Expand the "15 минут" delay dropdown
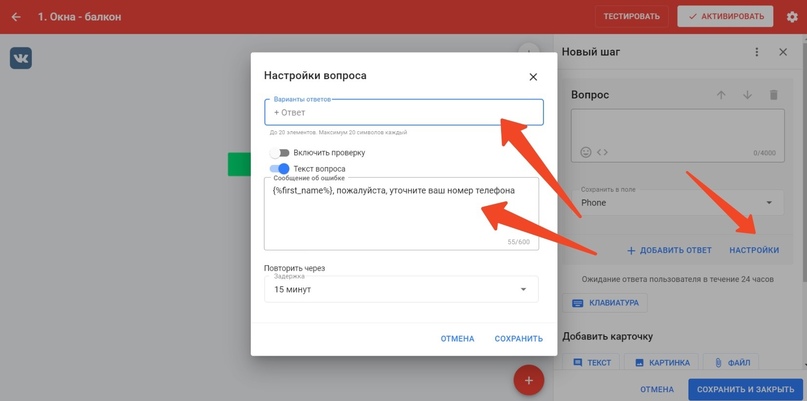 [401, 289]
